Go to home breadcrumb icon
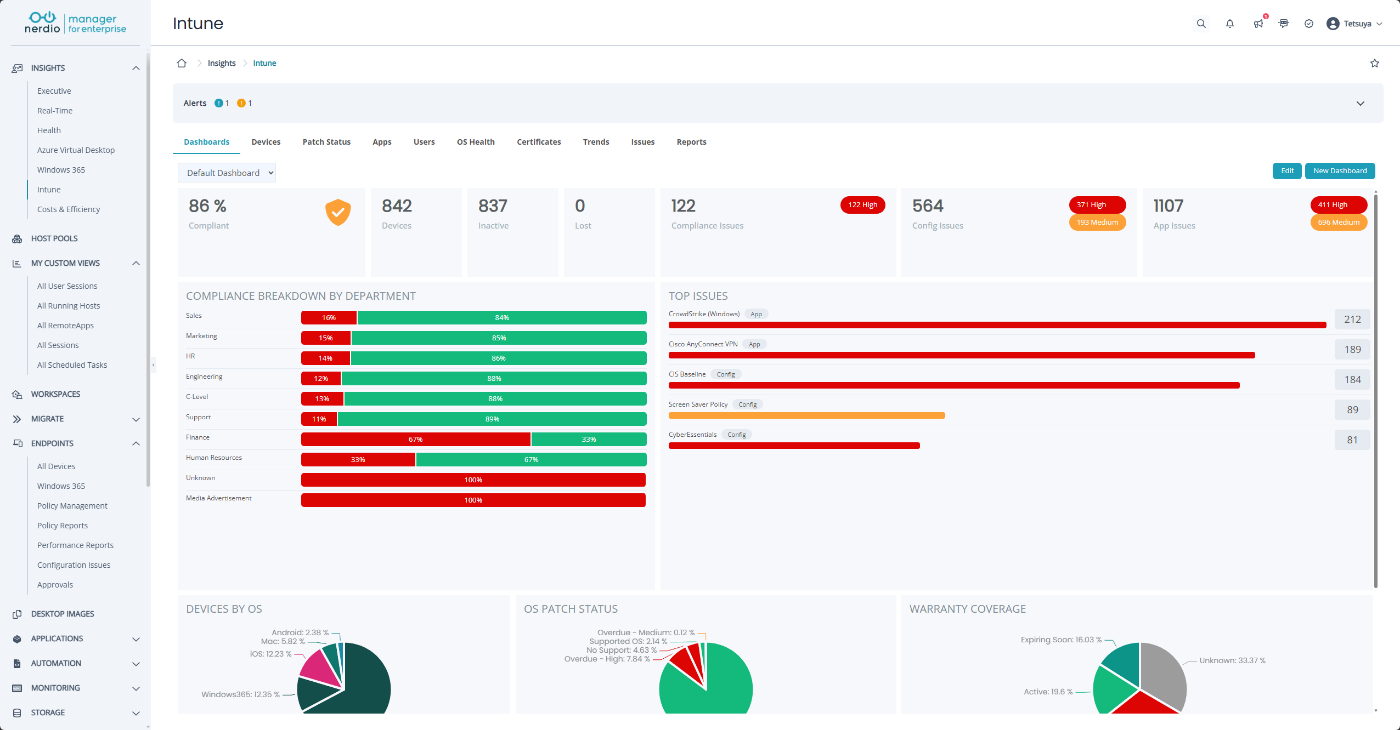This screenshot has width=1400, height=730. click(x=181, y=63)
